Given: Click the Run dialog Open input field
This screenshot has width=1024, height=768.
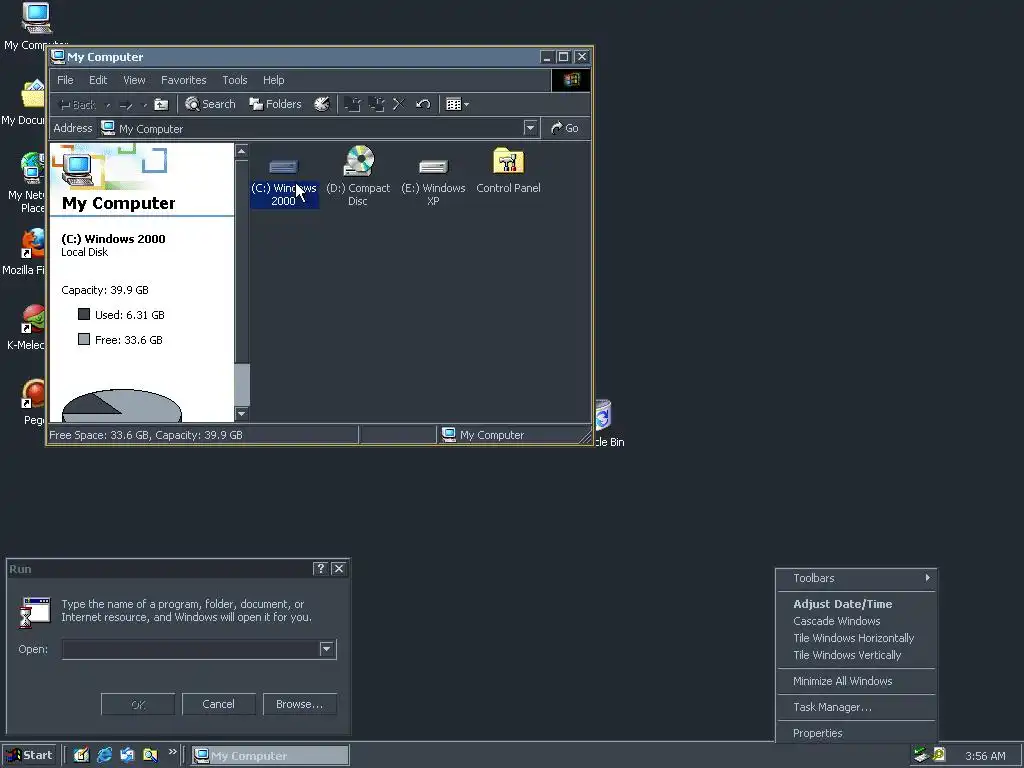Looking at the screenshot, I should [191, 649].
